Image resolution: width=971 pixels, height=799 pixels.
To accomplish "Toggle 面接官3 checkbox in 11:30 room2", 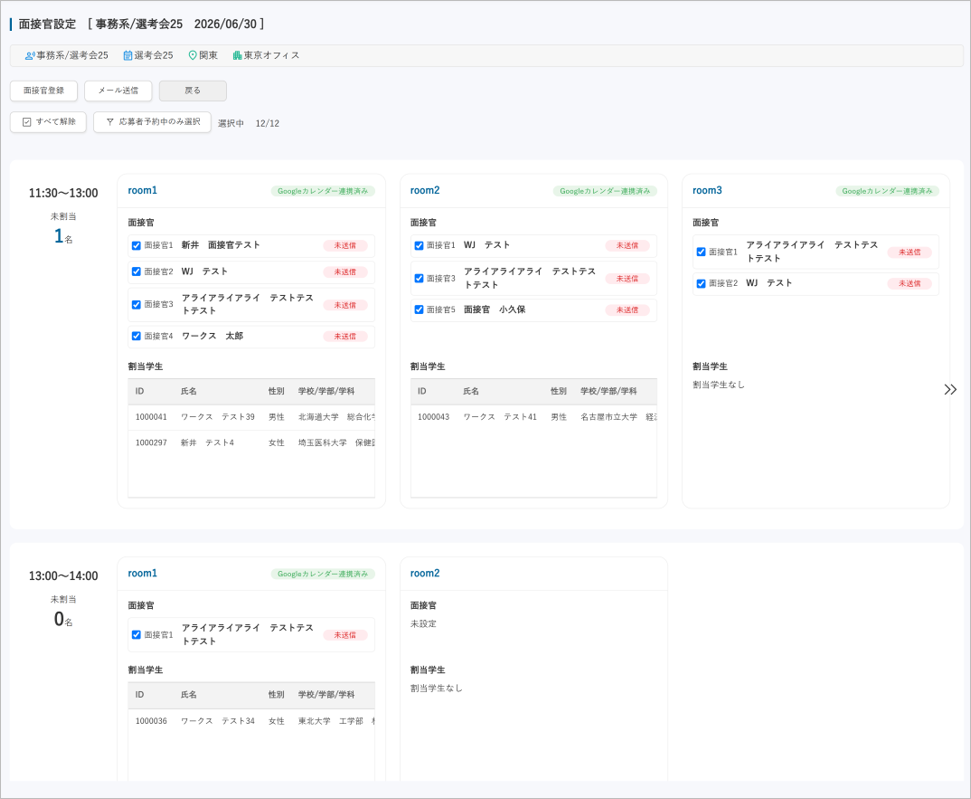I will (x=419, y=279).
